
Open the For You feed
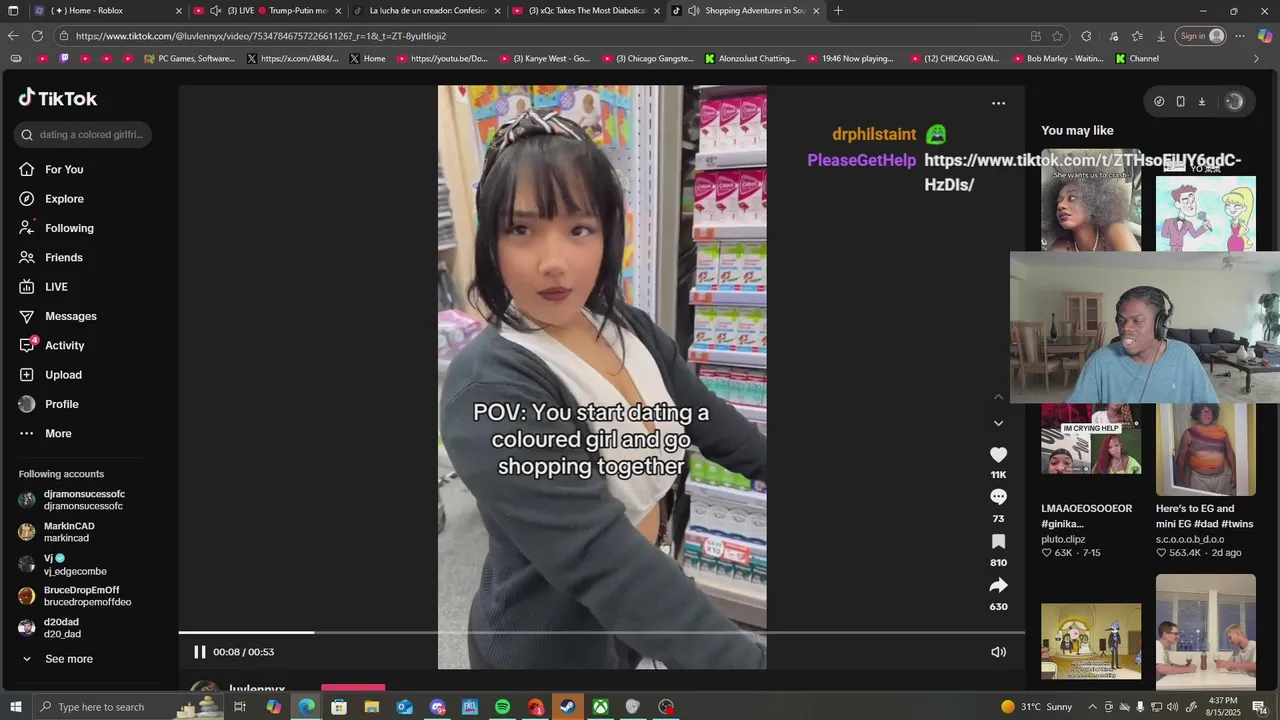(51, 169)
